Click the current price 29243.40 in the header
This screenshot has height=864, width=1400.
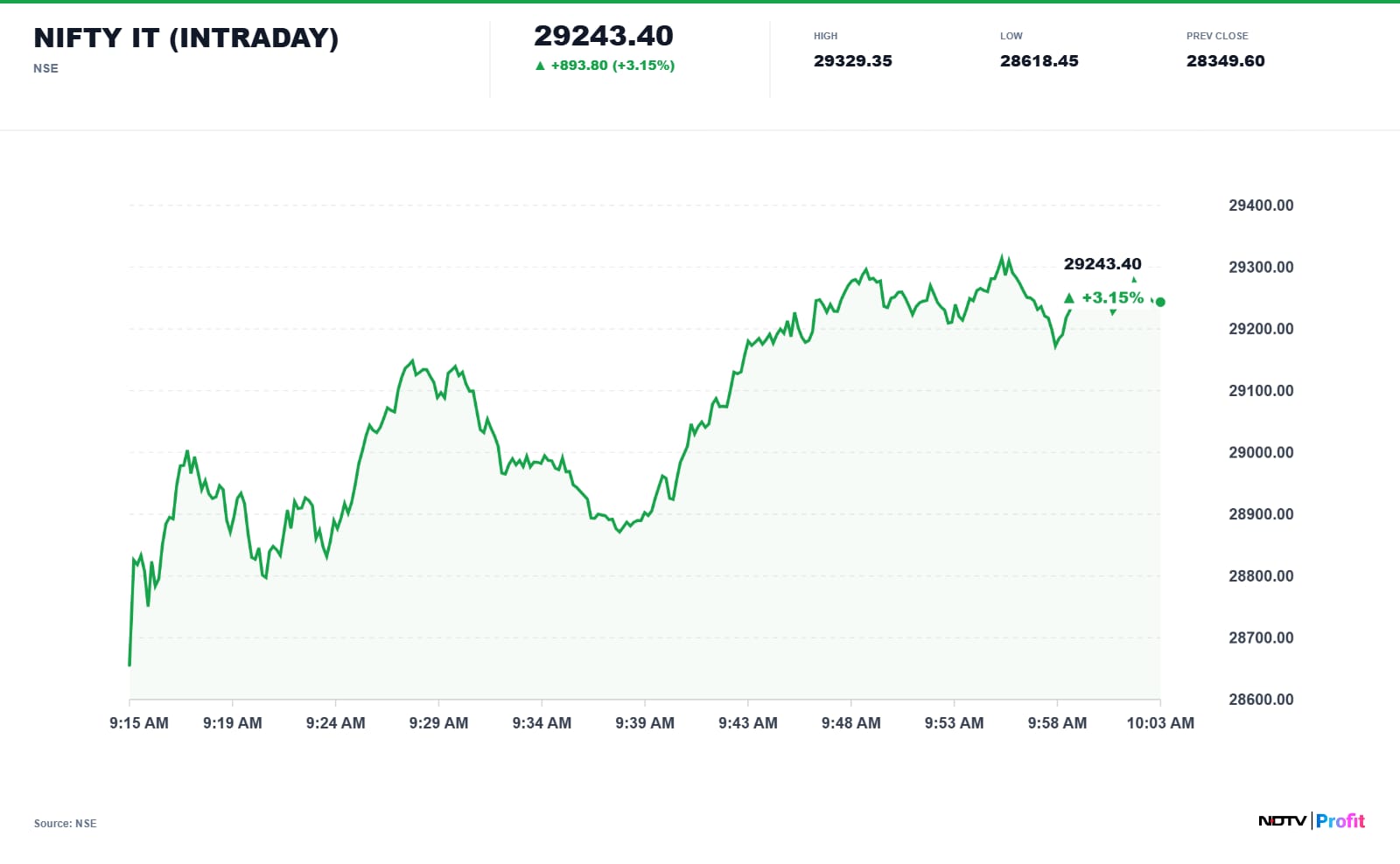click(604, 36)
